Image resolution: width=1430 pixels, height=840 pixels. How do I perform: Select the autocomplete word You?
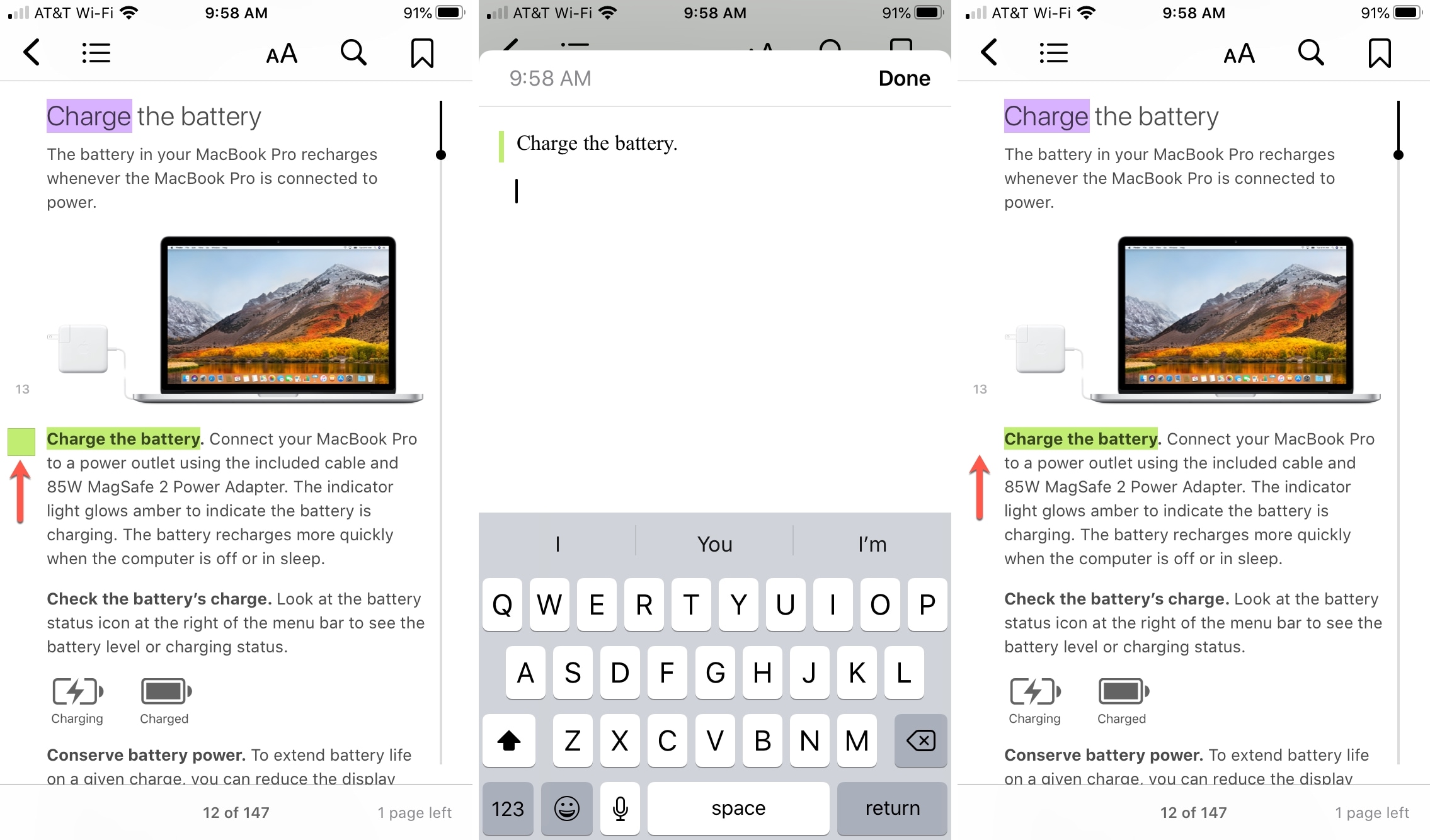pos(714,545)
